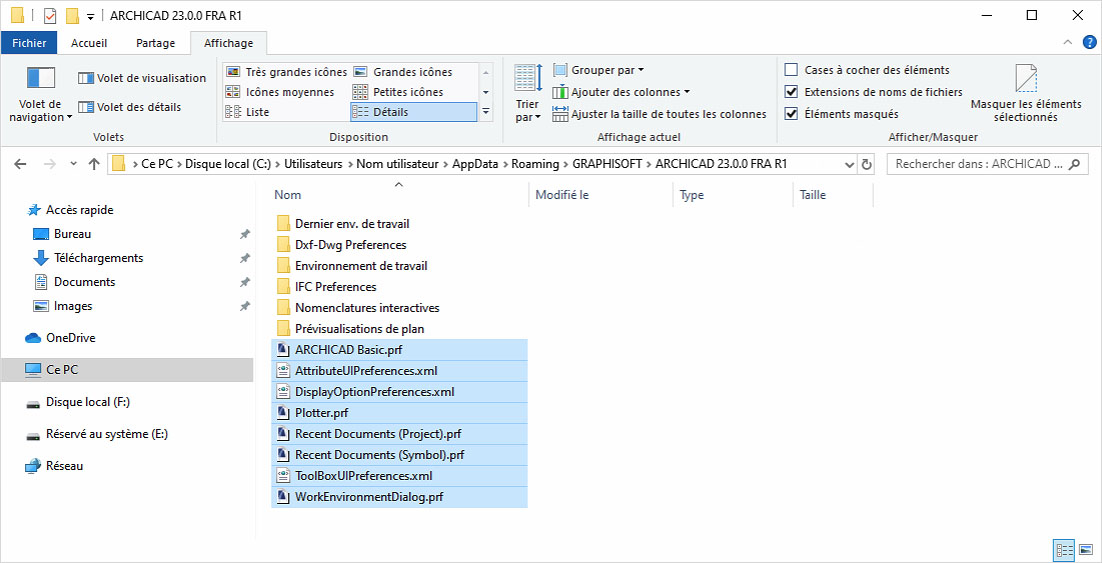Open the Fichier tab
The height and width of the screenshot is (563, 1102).
29,43
